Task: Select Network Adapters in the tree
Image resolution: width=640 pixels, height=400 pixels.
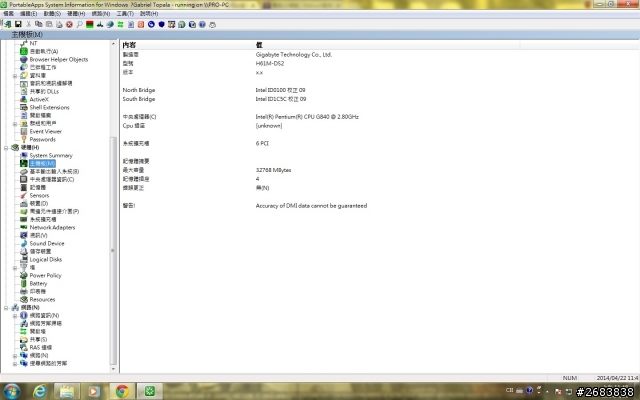Action: tap(52, 227)
